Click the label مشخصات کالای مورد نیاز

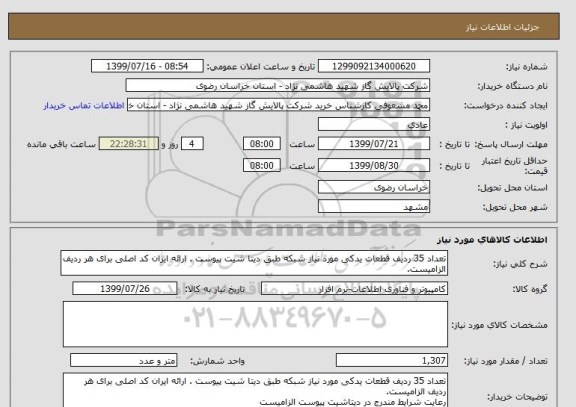[499, 325]
